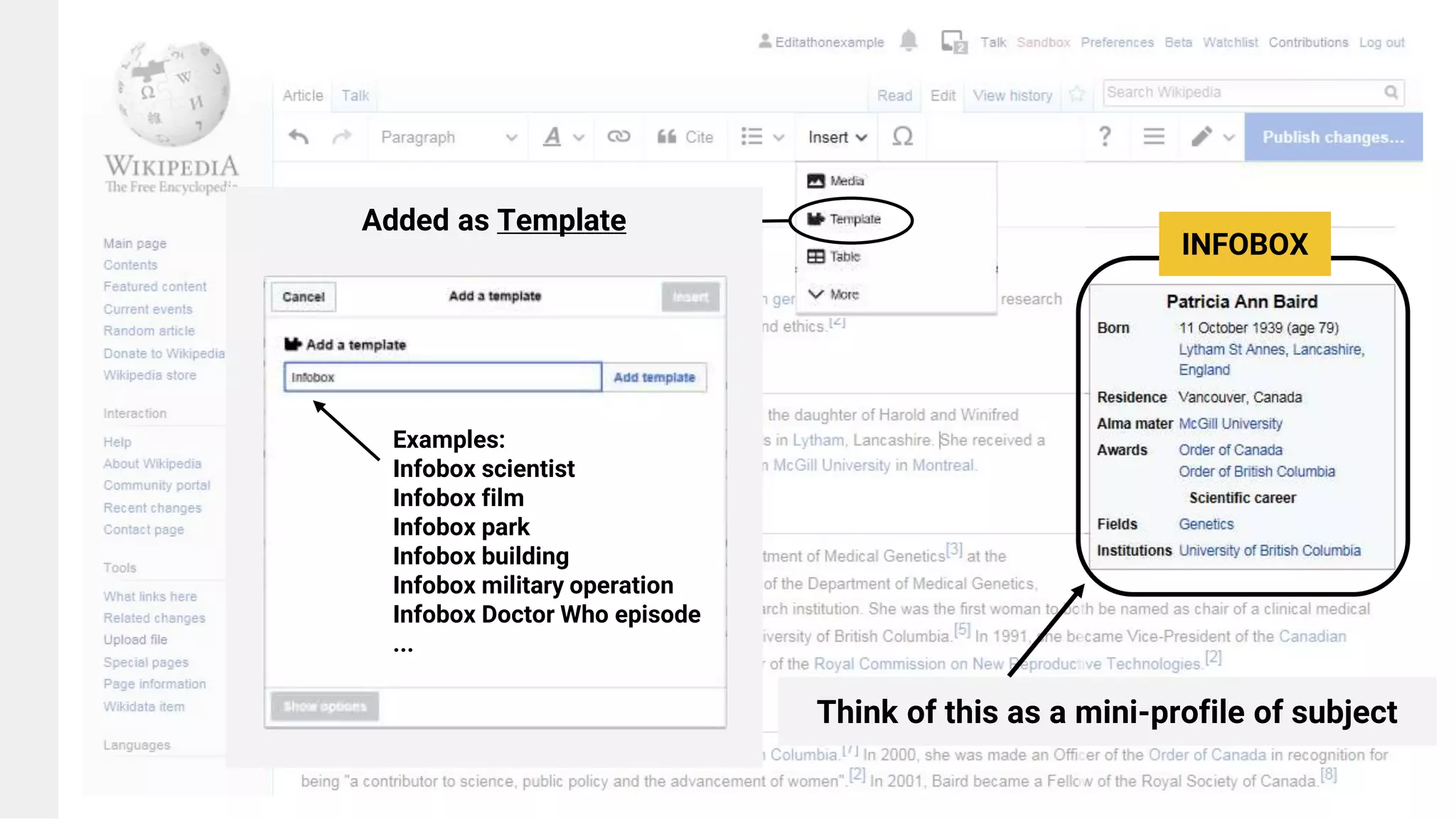This screenshot has width=1456, height=819.
Task: Open What links here tool link
Action: click(x=150, y=596)
